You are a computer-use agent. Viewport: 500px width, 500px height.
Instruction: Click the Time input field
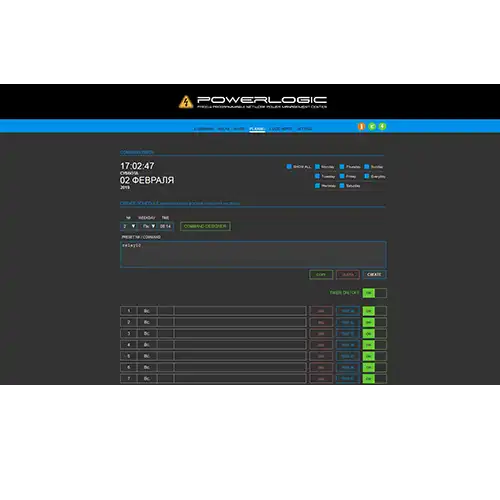pos(166,226)
